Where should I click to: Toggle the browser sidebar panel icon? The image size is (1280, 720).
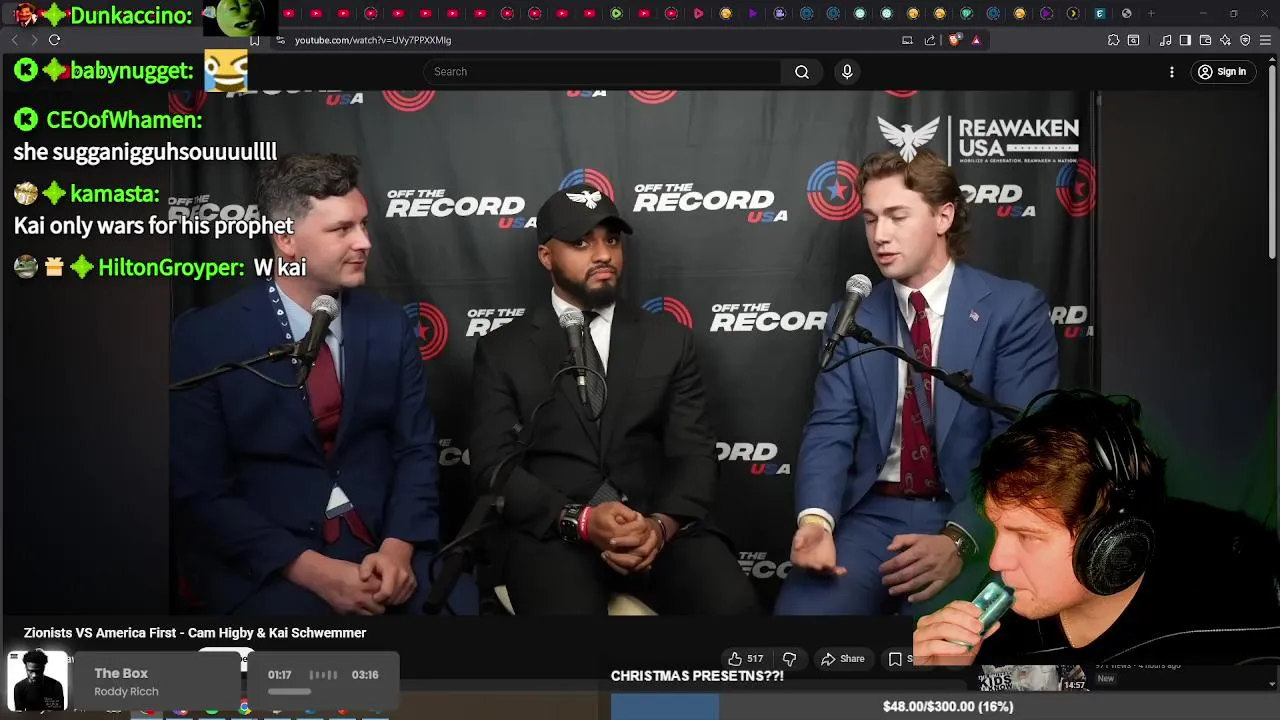tap(1185, 40)
